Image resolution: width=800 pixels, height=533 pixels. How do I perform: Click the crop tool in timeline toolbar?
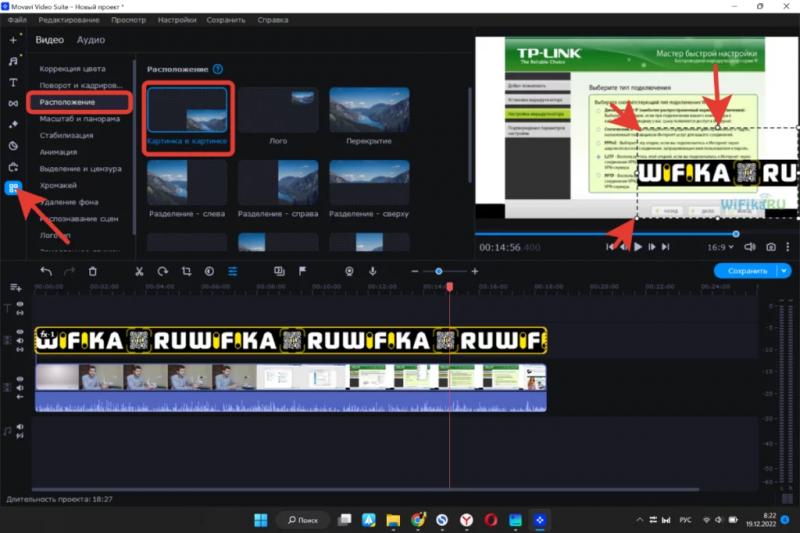point(186,271)
